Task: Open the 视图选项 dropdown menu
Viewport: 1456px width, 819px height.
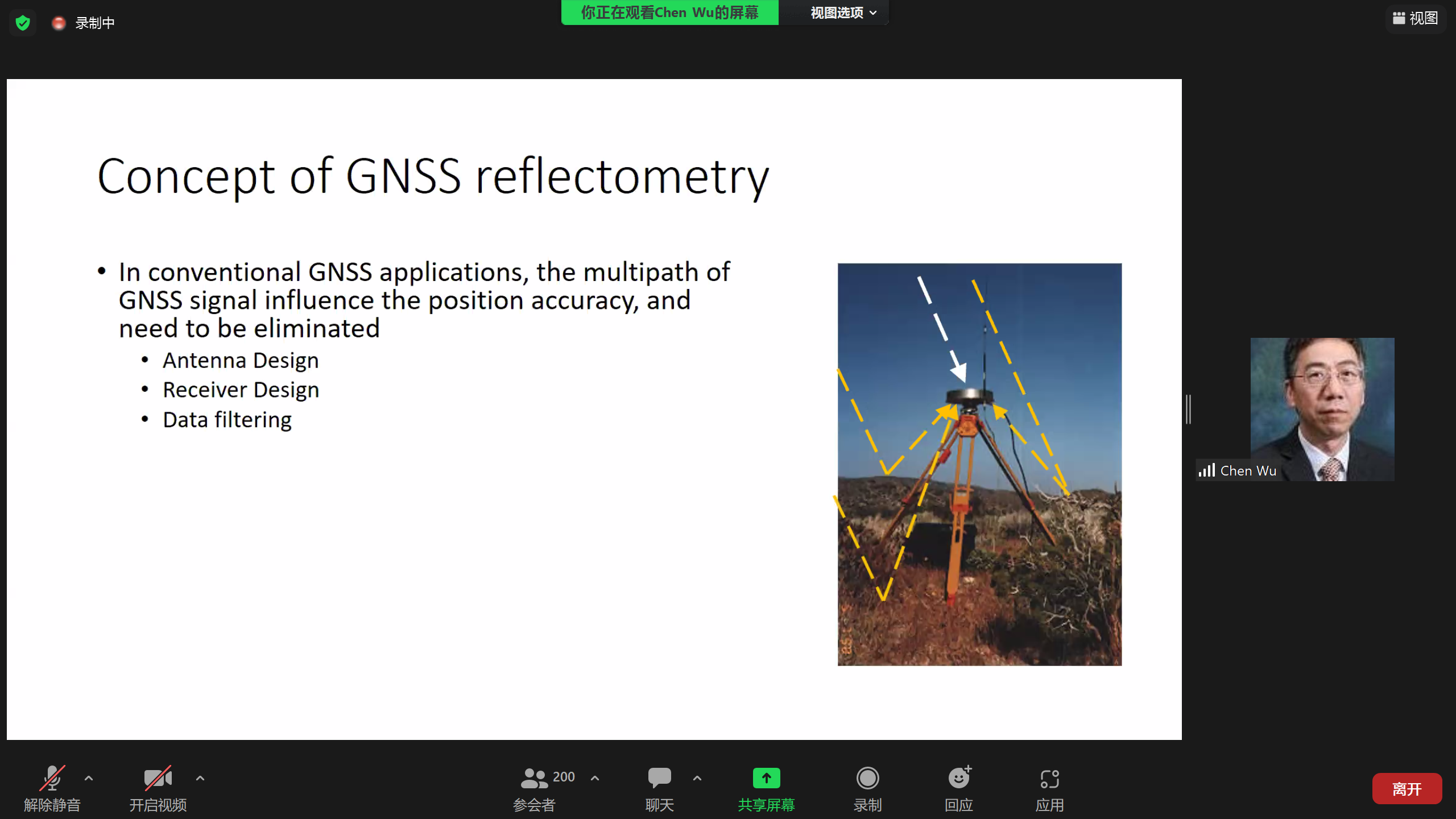Action: coord(843,13)
